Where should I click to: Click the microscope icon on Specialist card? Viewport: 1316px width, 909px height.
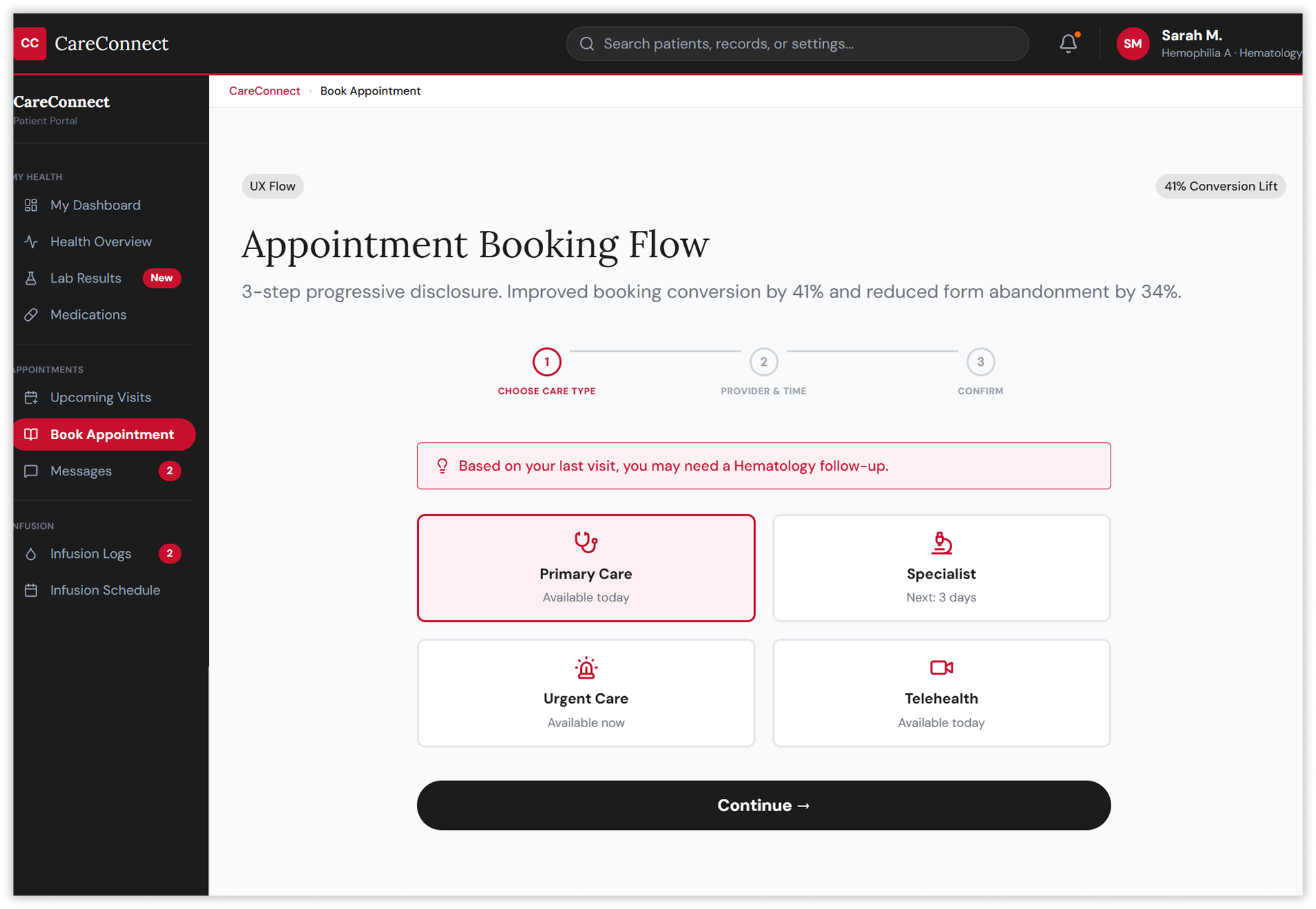(941, 542)
